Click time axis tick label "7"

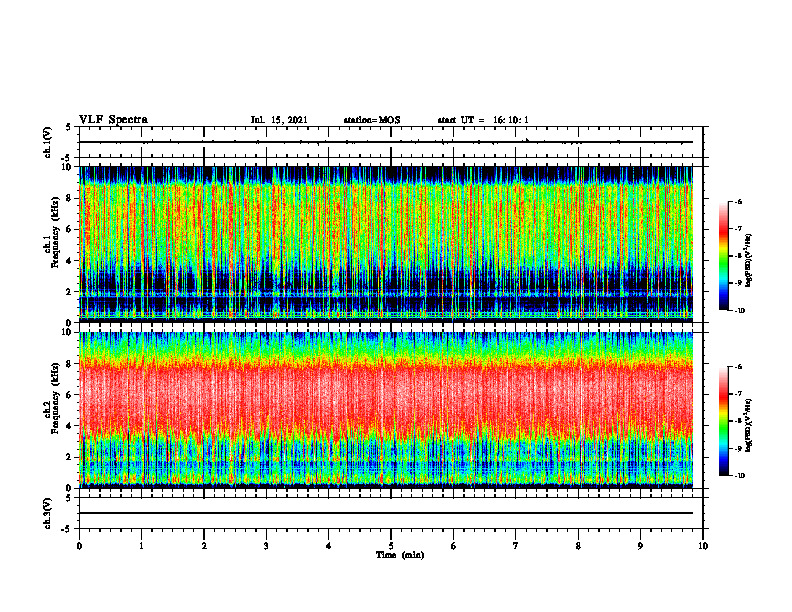click(516, 546)
